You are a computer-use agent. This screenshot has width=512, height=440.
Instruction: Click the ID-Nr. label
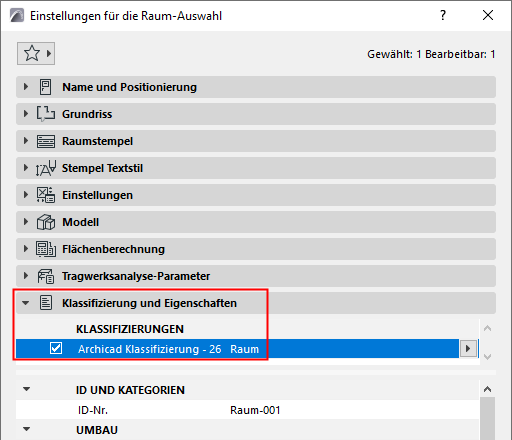[93, 410]
